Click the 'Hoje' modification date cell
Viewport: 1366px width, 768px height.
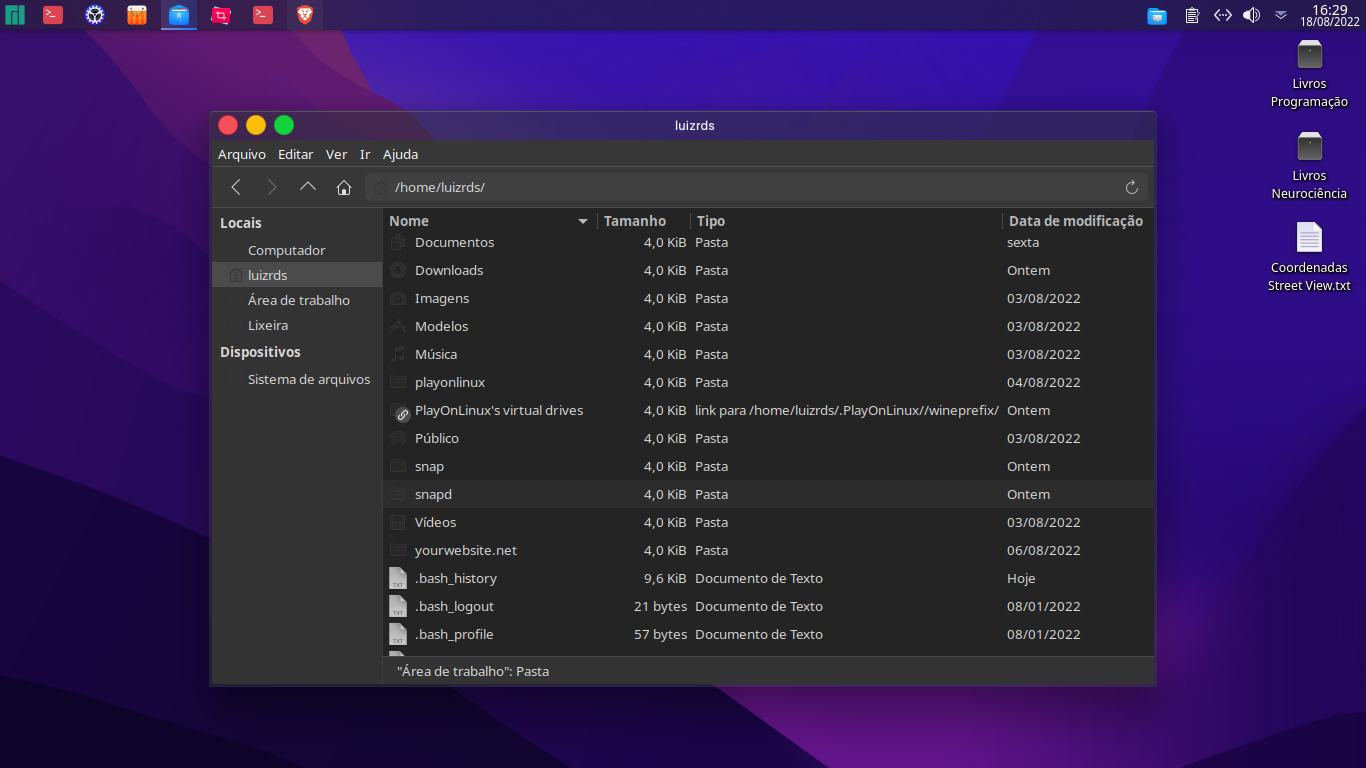[1021, 579]
